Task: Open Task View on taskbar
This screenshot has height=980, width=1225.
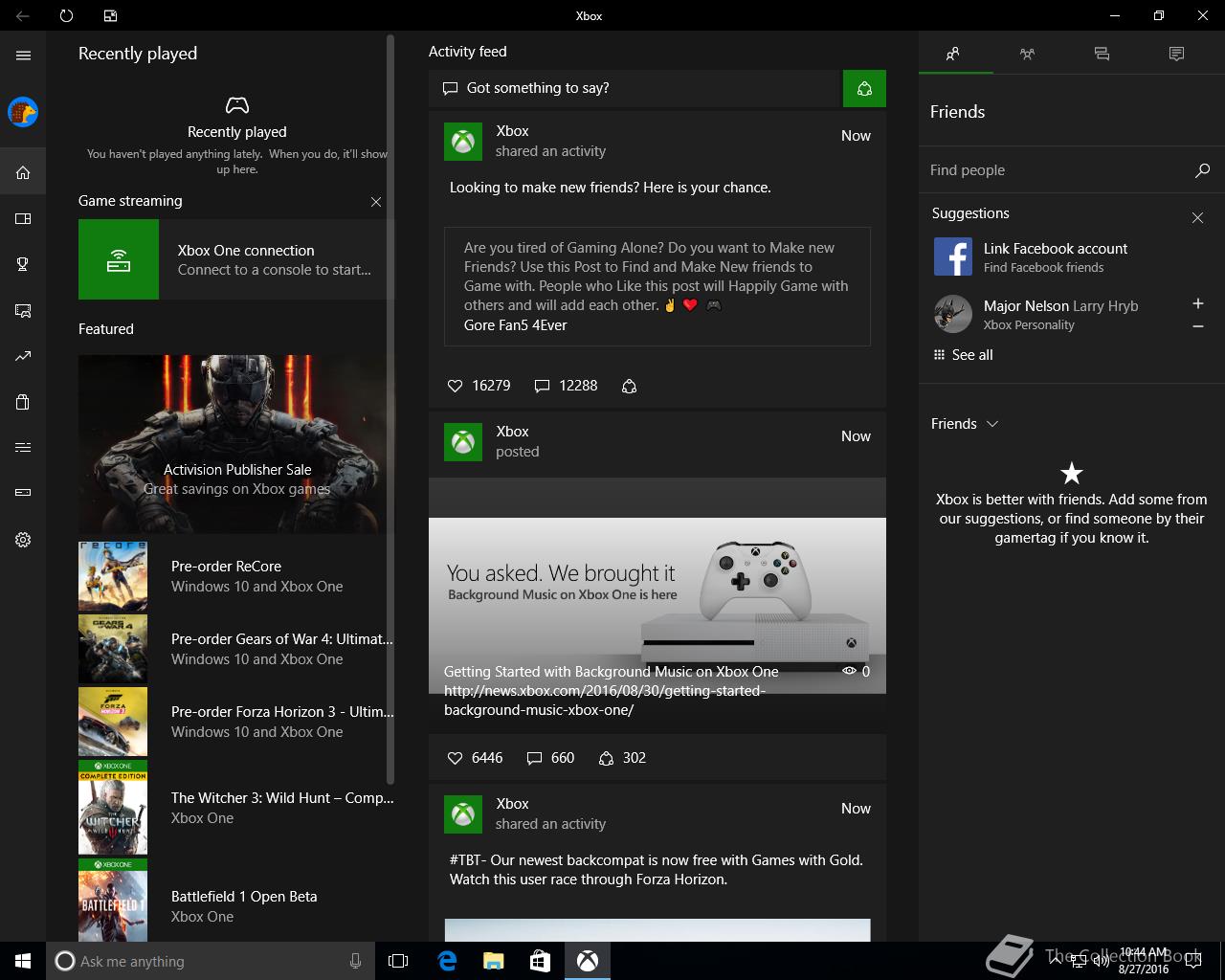Action: click(x=398, y=961)
